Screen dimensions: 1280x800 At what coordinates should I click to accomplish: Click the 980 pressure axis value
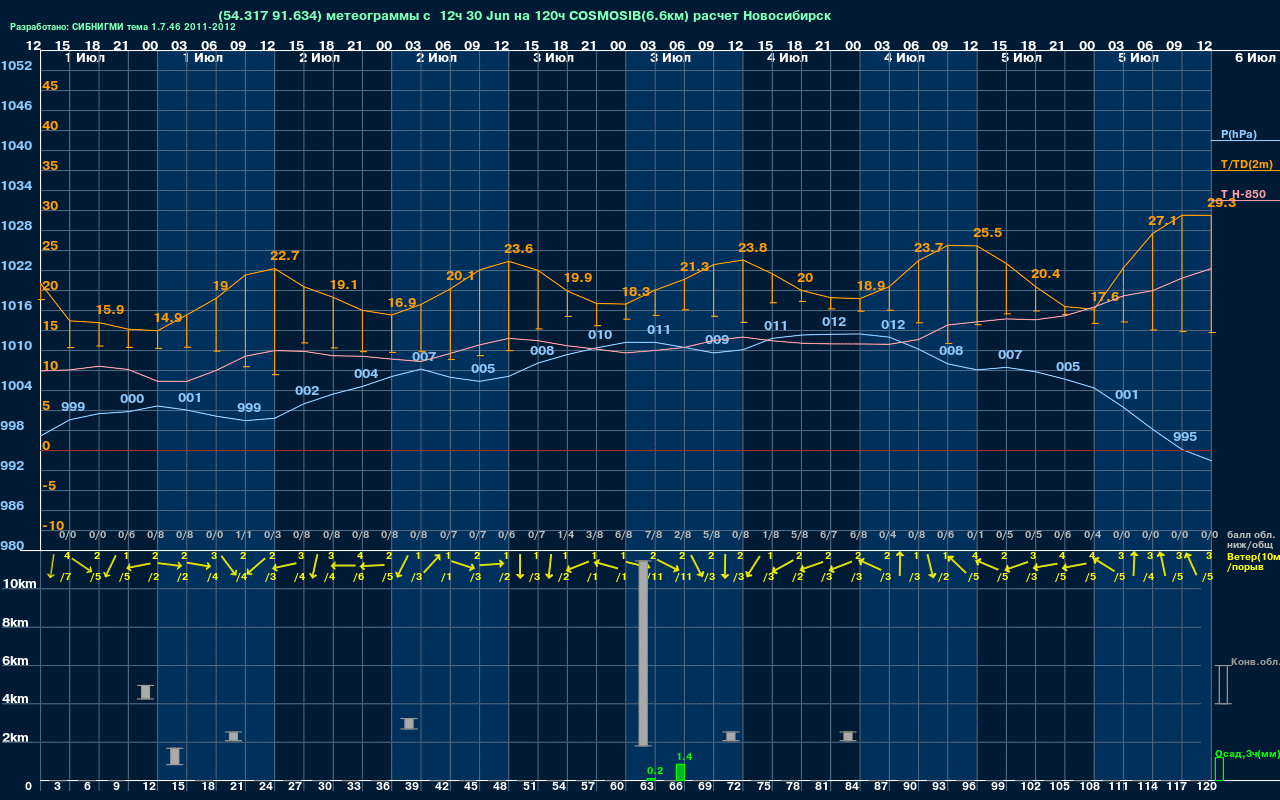(13, 546)
